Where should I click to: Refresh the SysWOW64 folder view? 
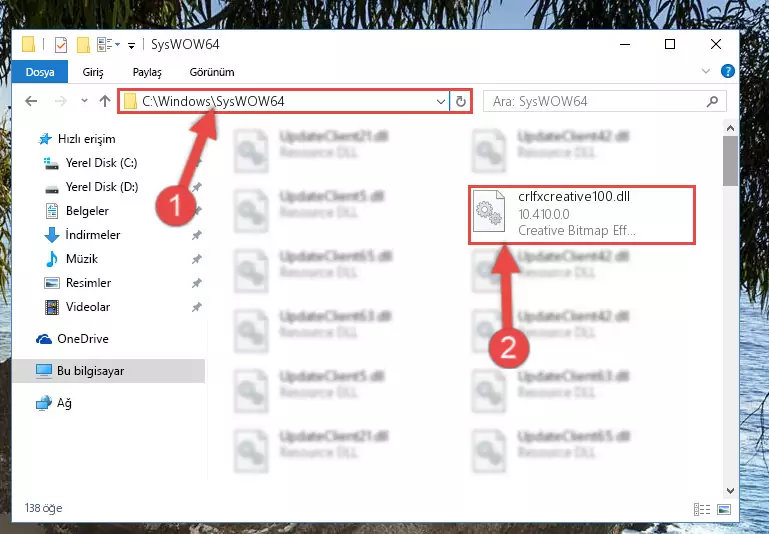click(461, 102)
